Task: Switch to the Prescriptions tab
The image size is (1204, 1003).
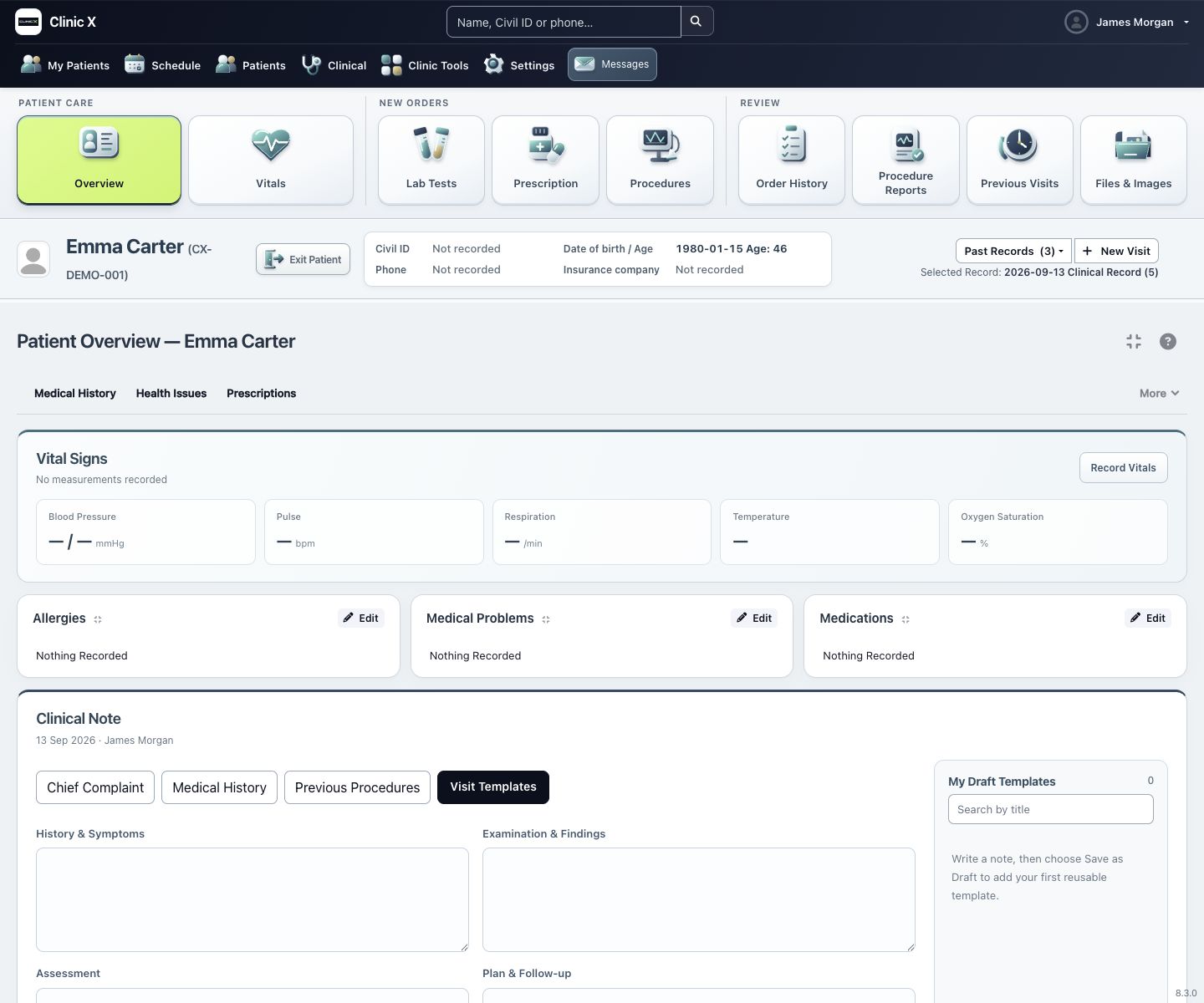Action: point(261,393)
